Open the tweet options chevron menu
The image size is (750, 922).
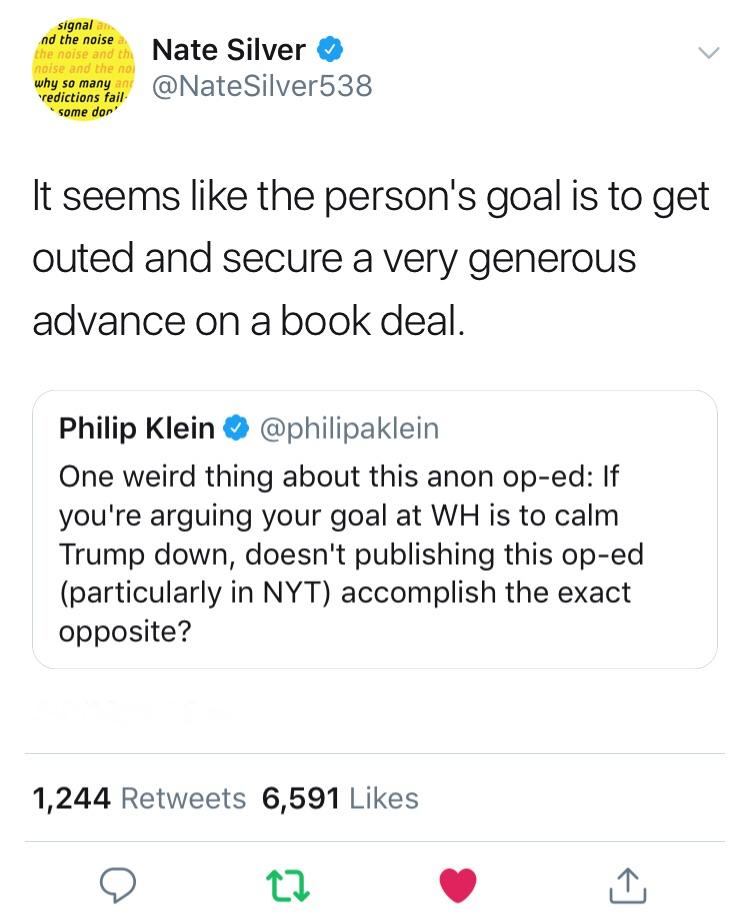pyautogui.click(x=707, y=51)
